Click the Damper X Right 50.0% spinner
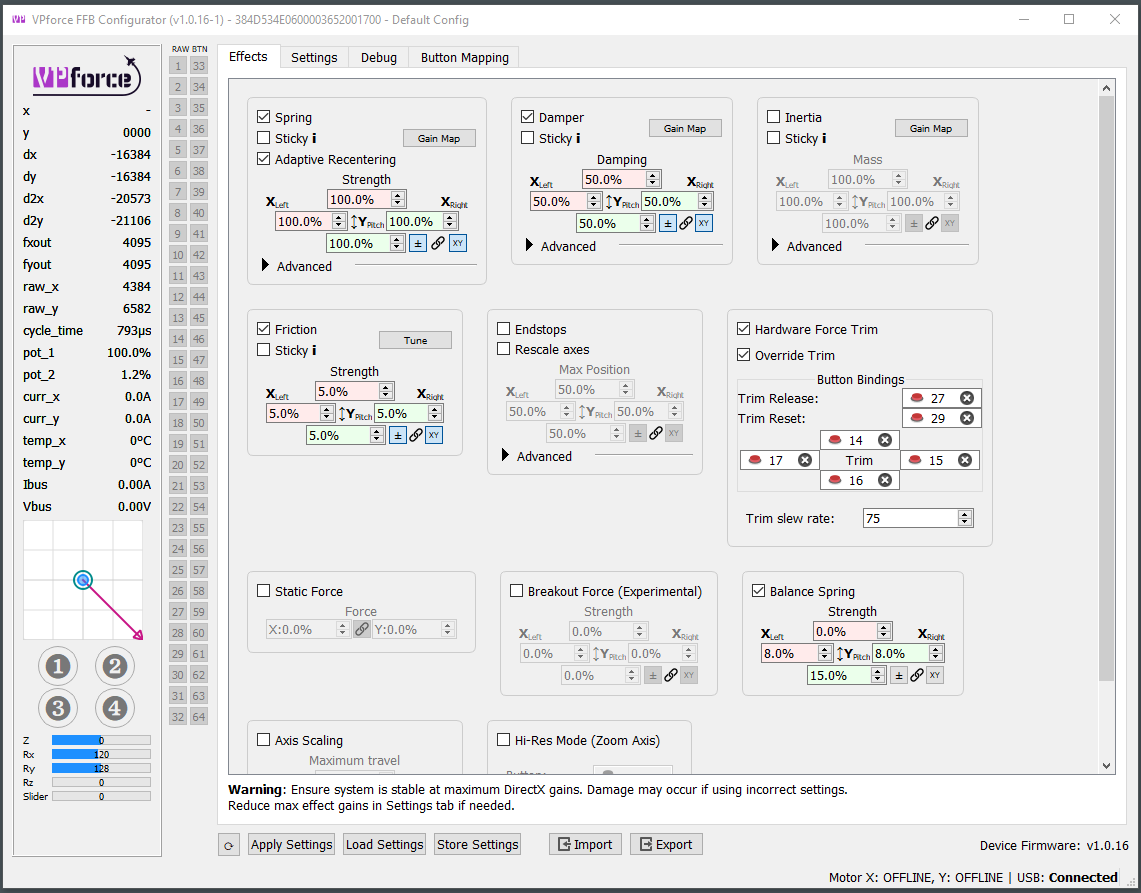The height and width of the screenshot is (893, 1141). click(x=677, y=202)
